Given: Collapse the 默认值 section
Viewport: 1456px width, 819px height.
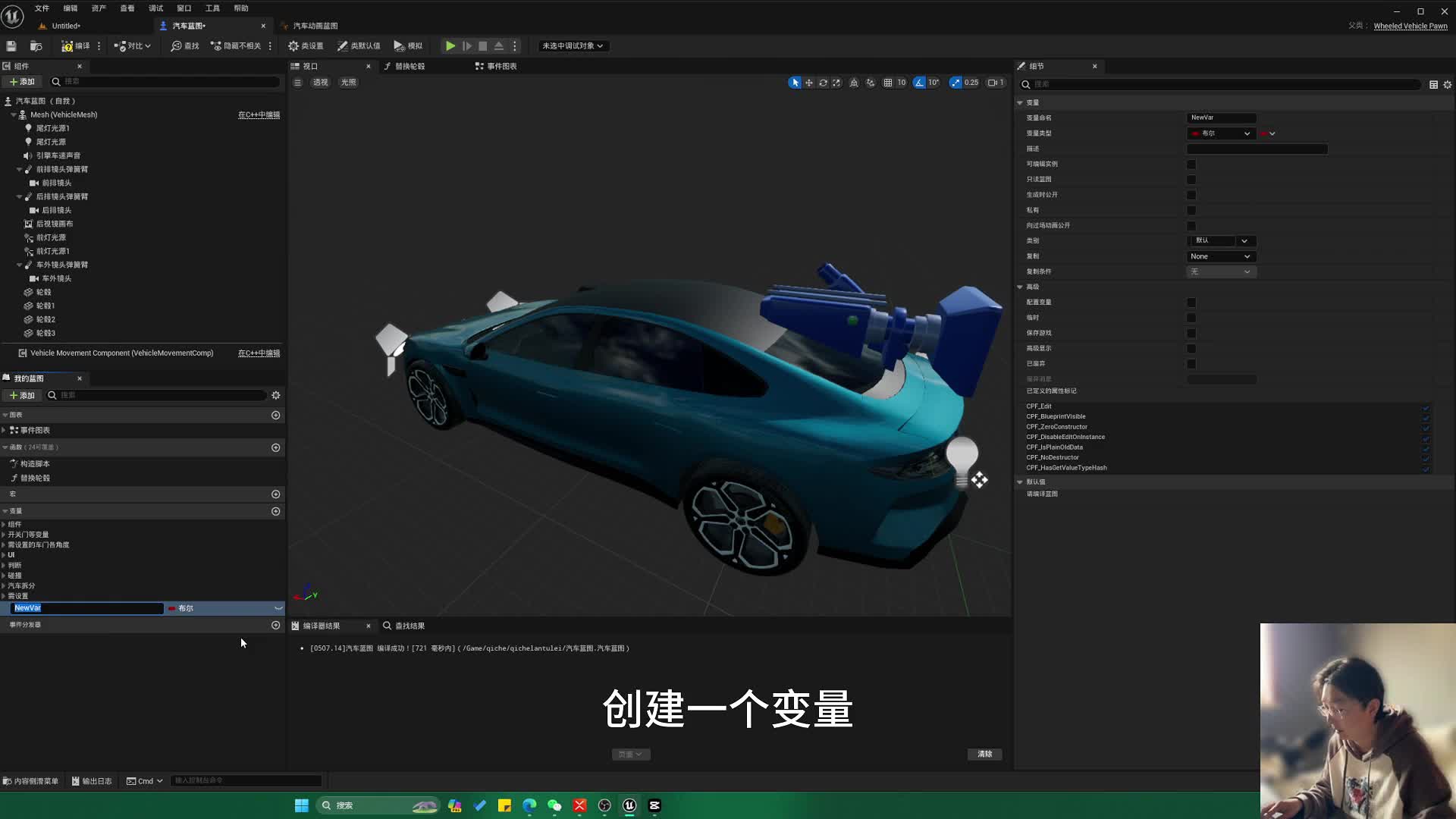Looking at the screenshot, I should (x=1020, y=482).
